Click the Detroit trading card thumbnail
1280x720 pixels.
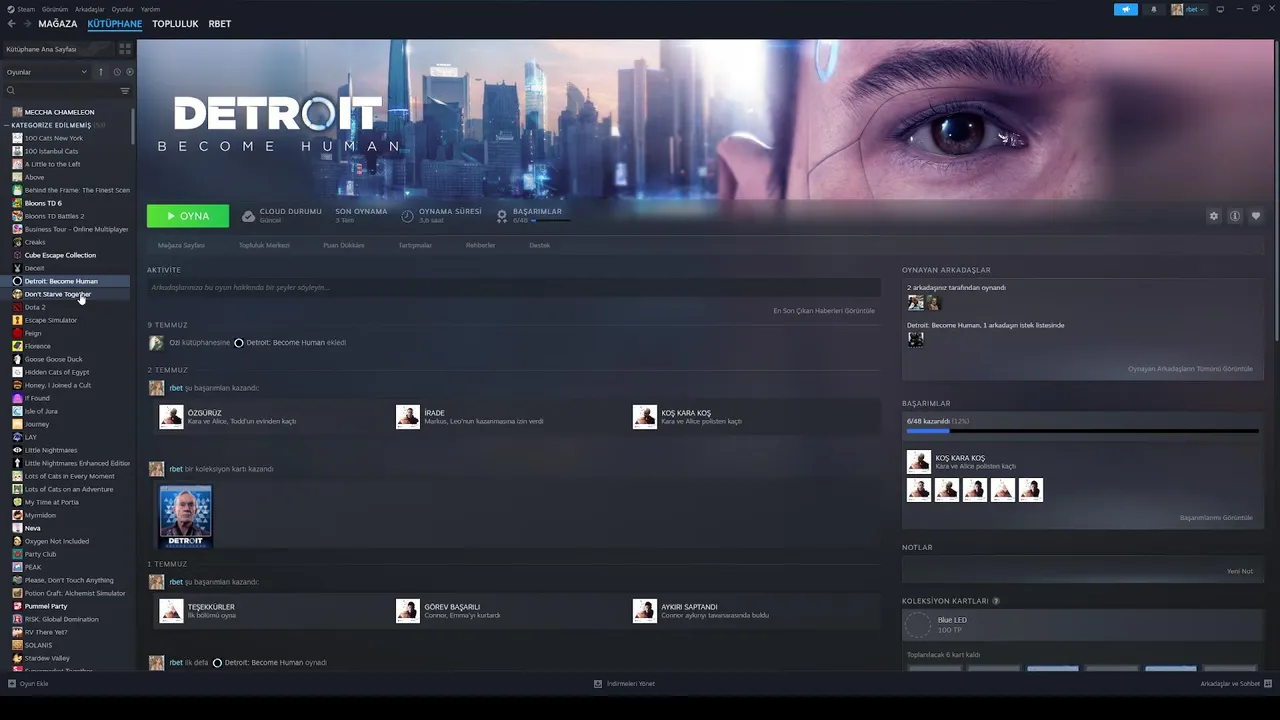[185, 516]
